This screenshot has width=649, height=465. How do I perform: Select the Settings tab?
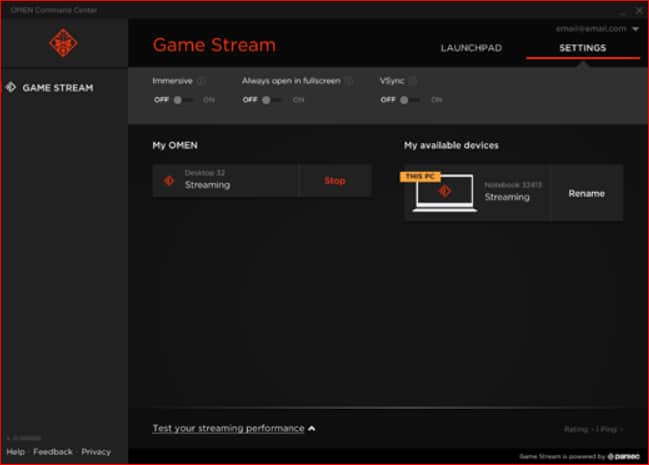[x=582, y=48]
